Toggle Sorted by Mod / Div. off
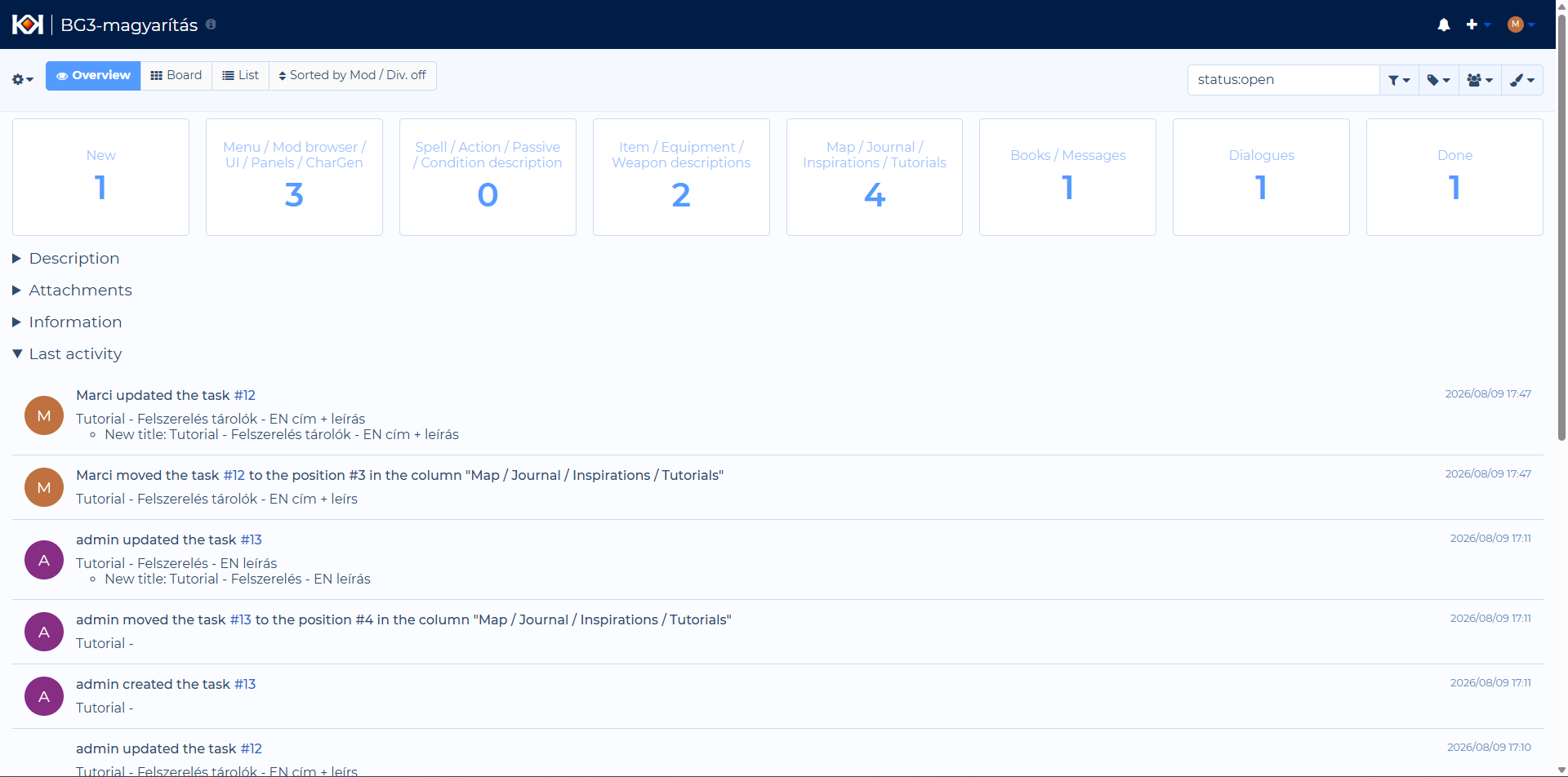This screenshot has width=1568, height=777. click(353, 75)
